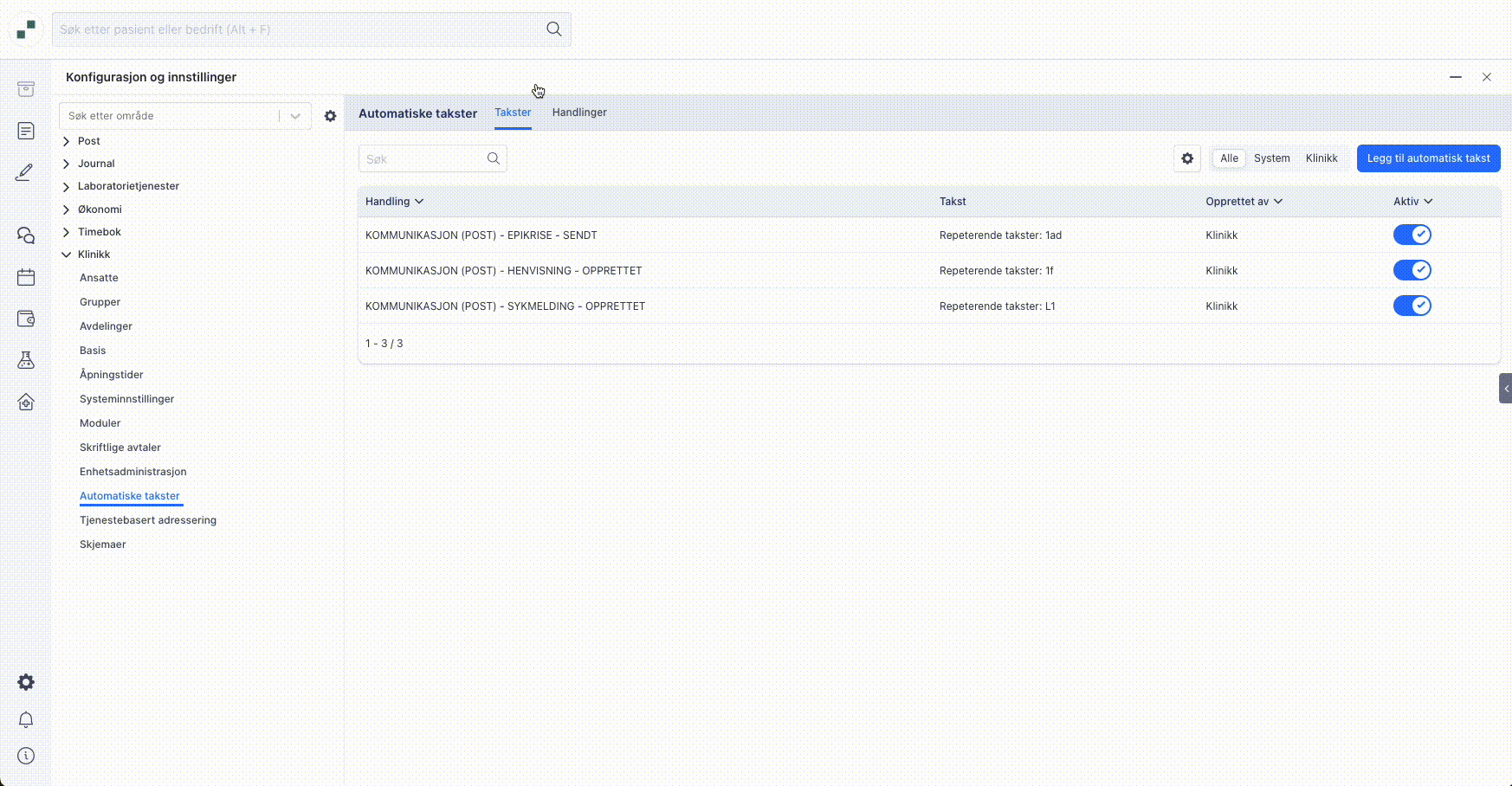The height and width of the screenshot is (786, 1512).
Task: Click Legg til automatisk takst button
Action: click(x=1428, y=158)
